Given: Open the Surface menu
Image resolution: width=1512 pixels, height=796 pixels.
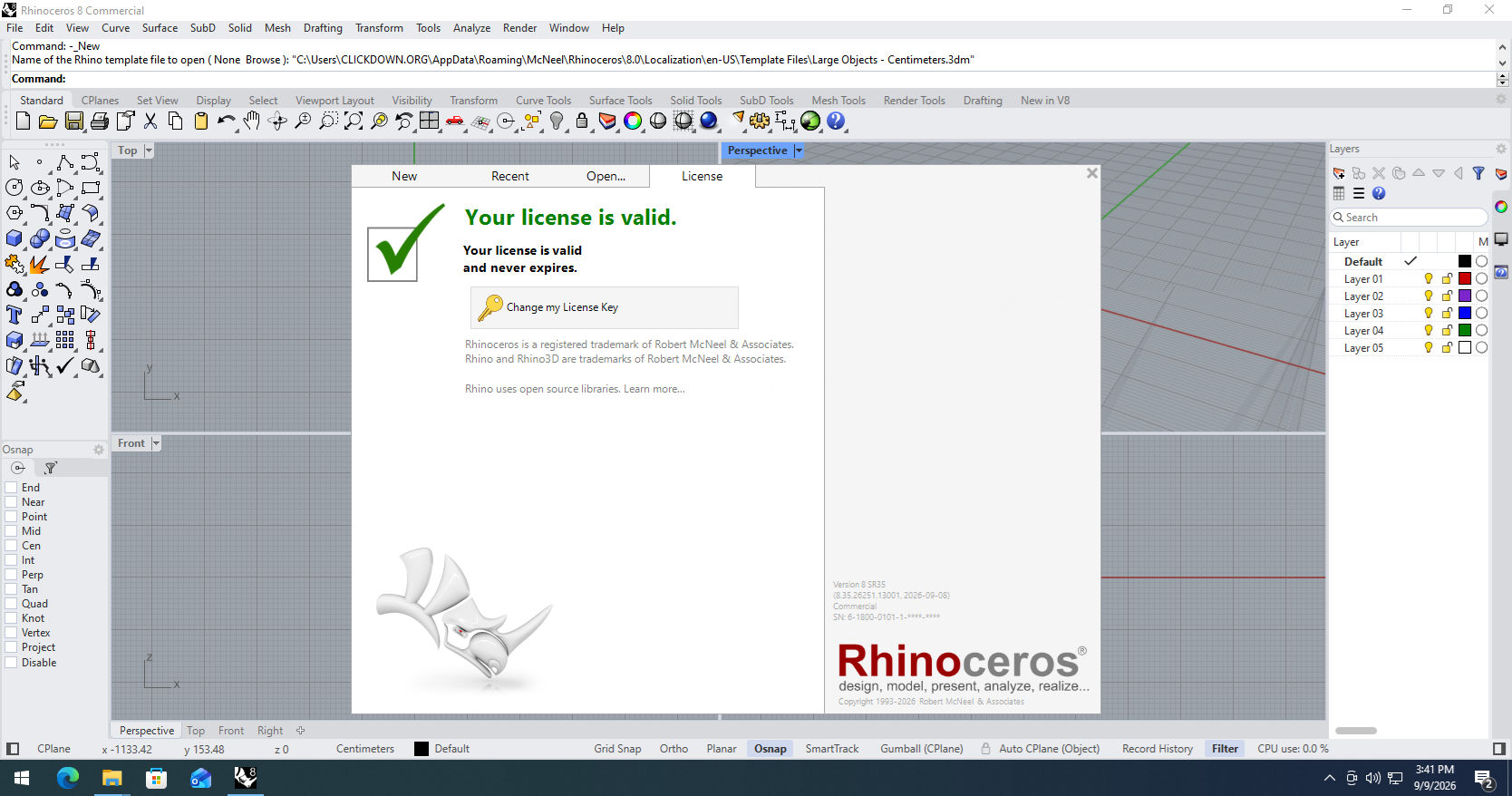Looking at the screenshot, I should (x=160, y=28).
